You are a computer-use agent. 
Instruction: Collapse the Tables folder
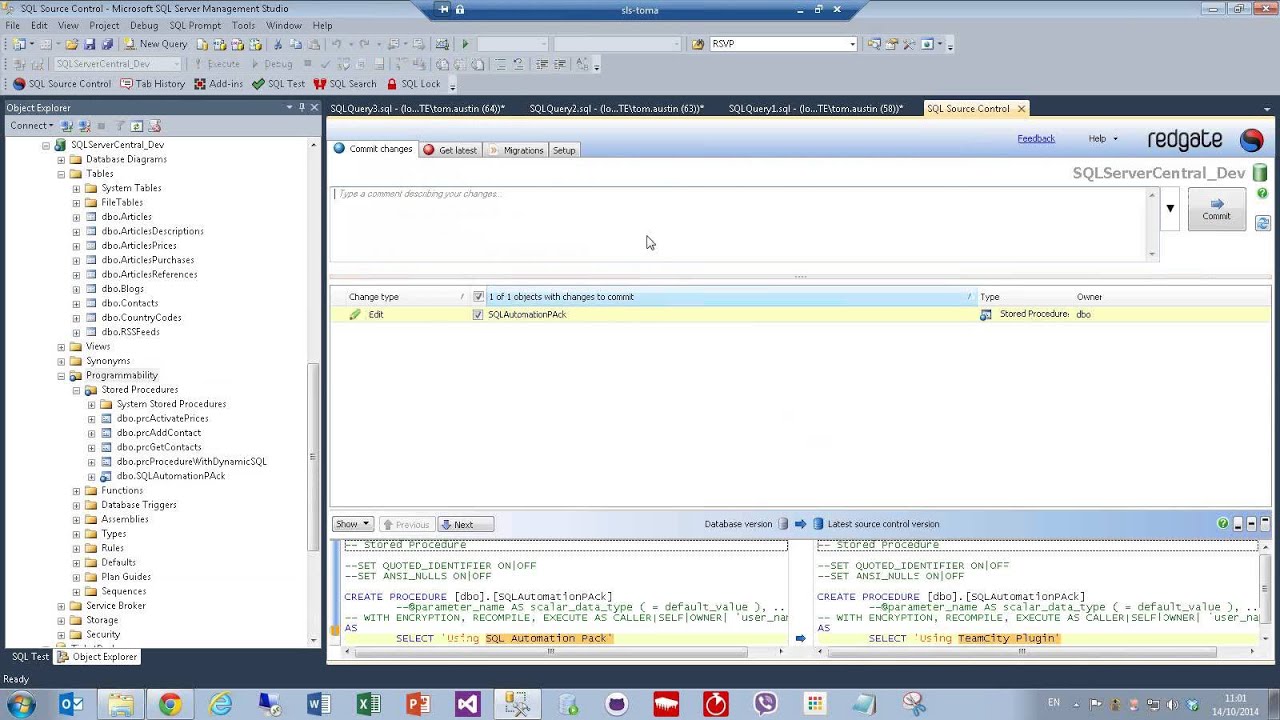(x=61, y=174)
